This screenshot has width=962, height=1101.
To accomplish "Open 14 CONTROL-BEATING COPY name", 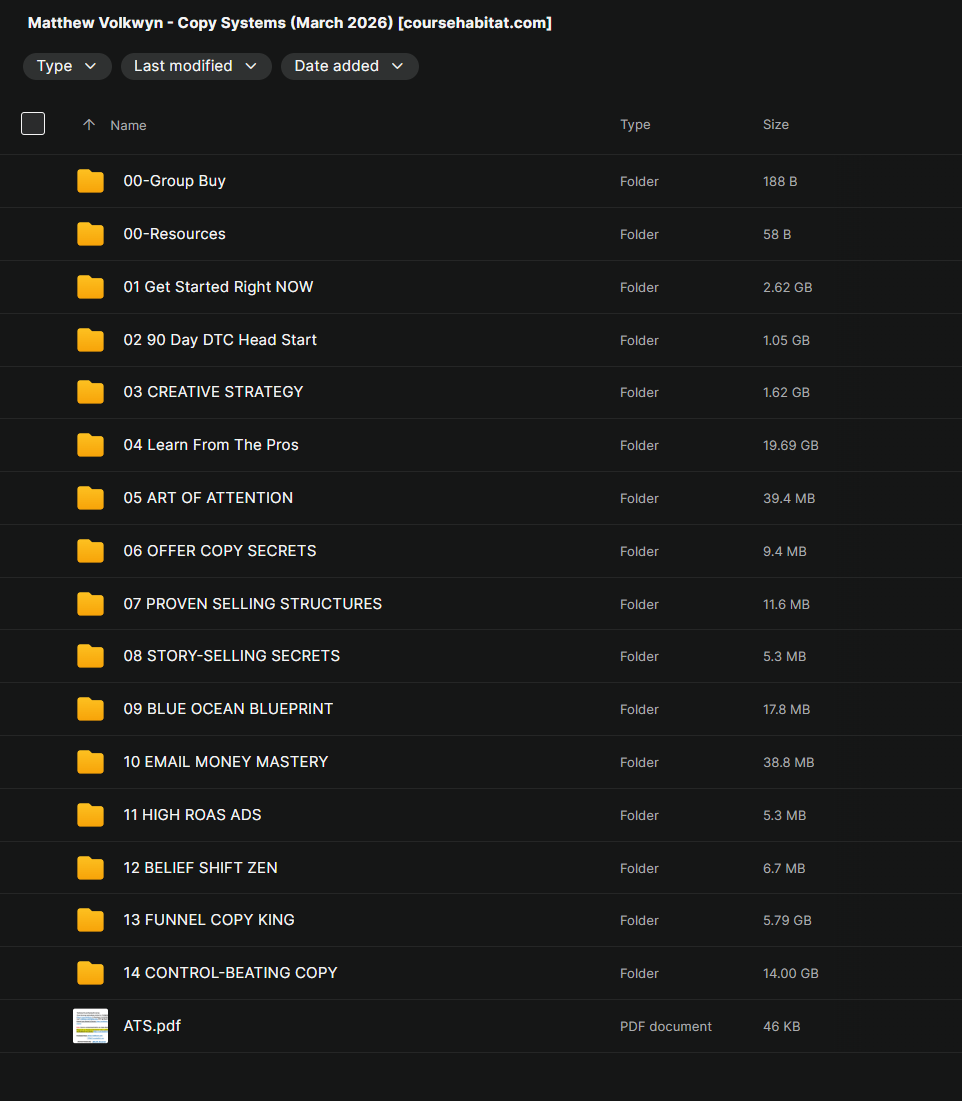I will coord(230,973).
